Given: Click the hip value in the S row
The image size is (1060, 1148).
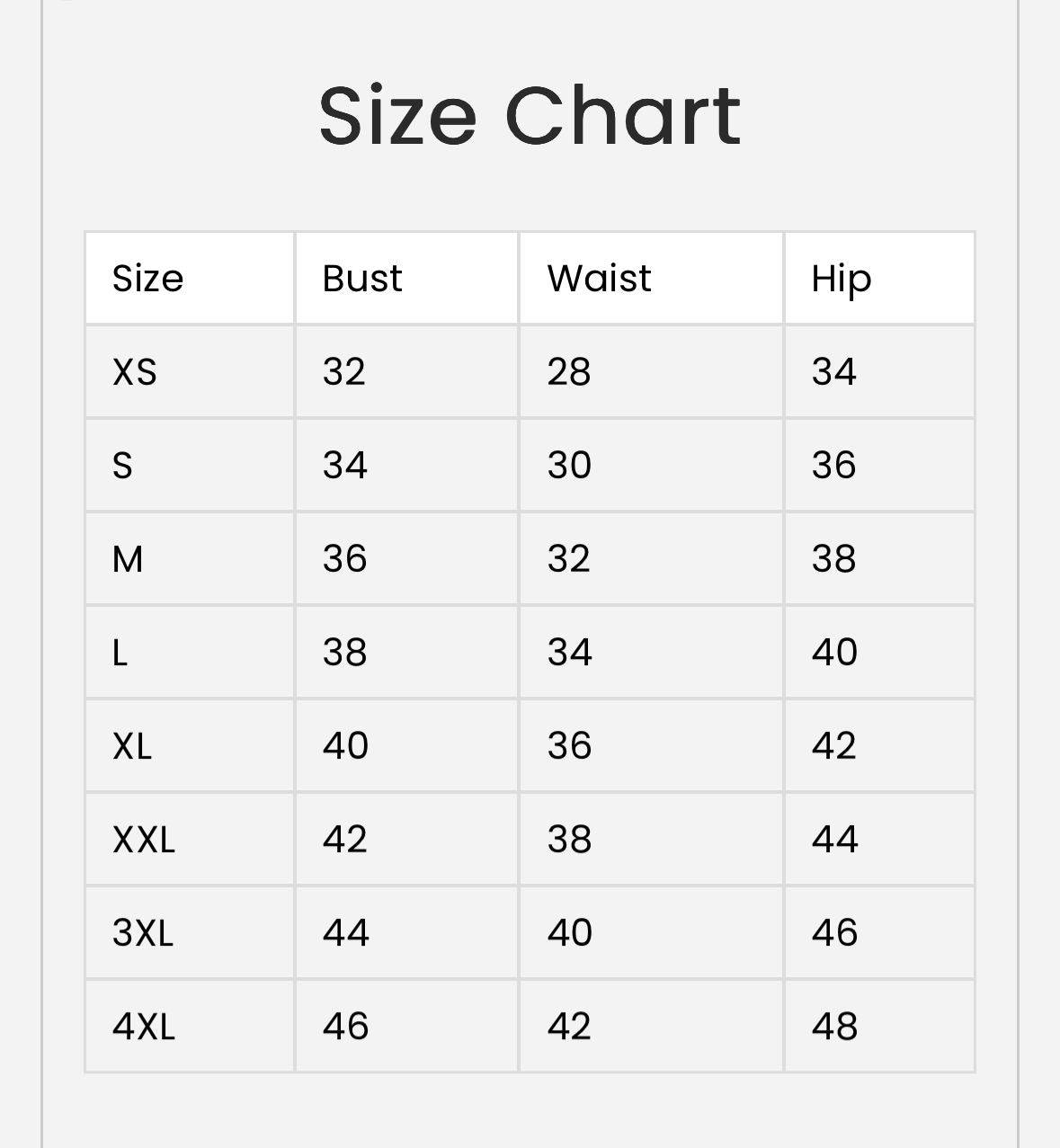Looking at the screenshot, I should click(833, 466).
